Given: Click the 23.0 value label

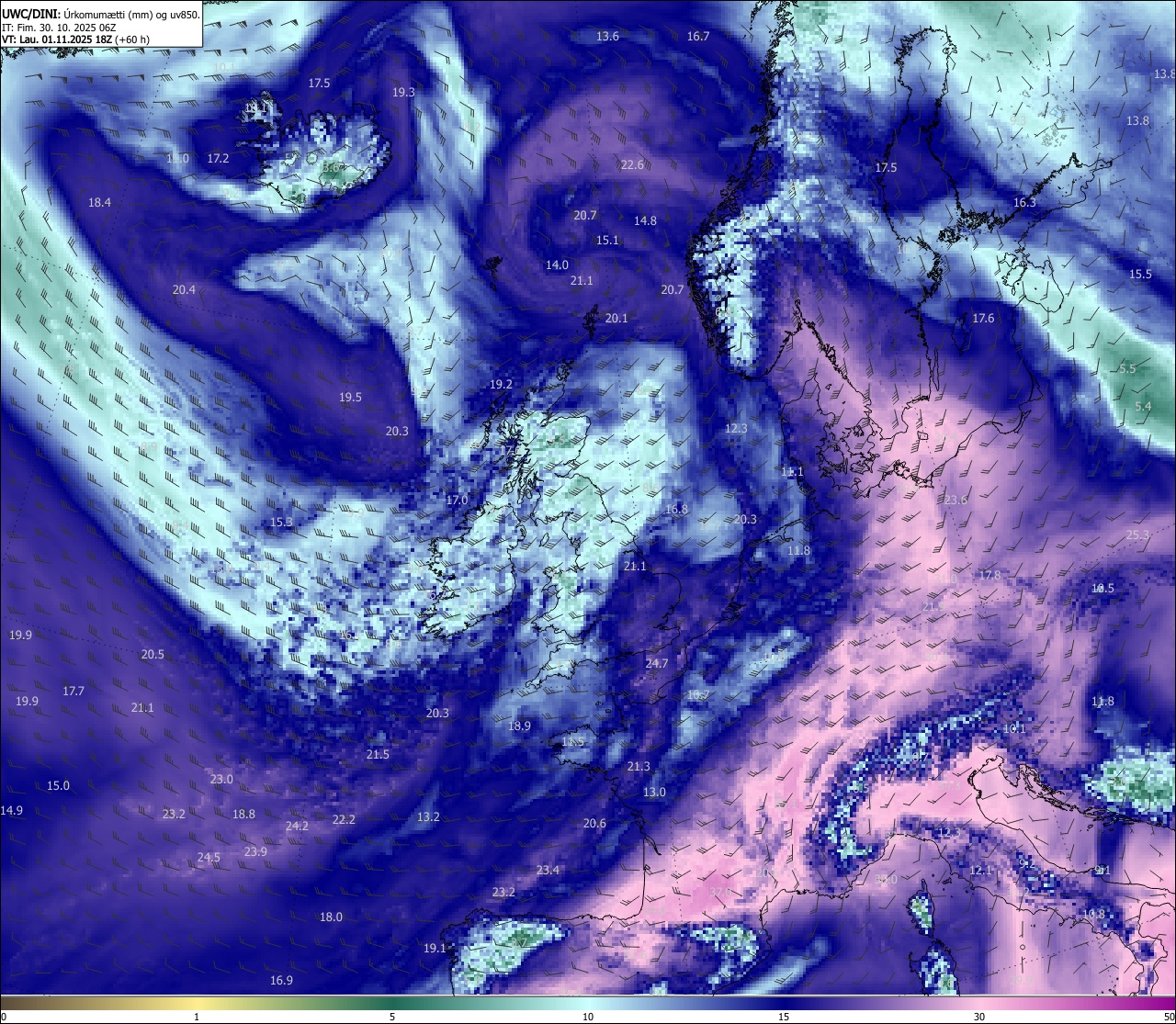Looking at the screenshot, I should [x=221, y=780].
